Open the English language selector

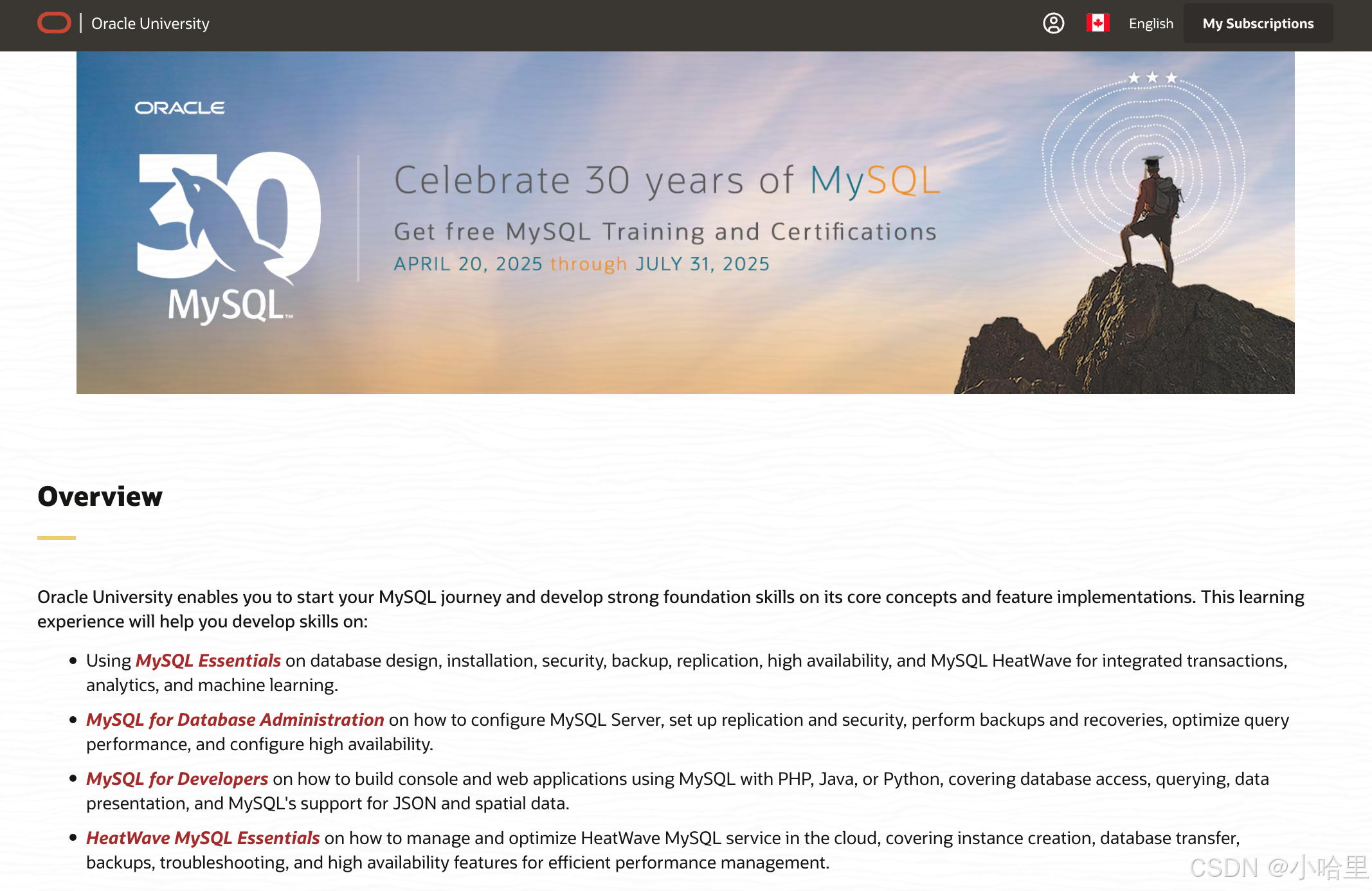click(1150, 24)
